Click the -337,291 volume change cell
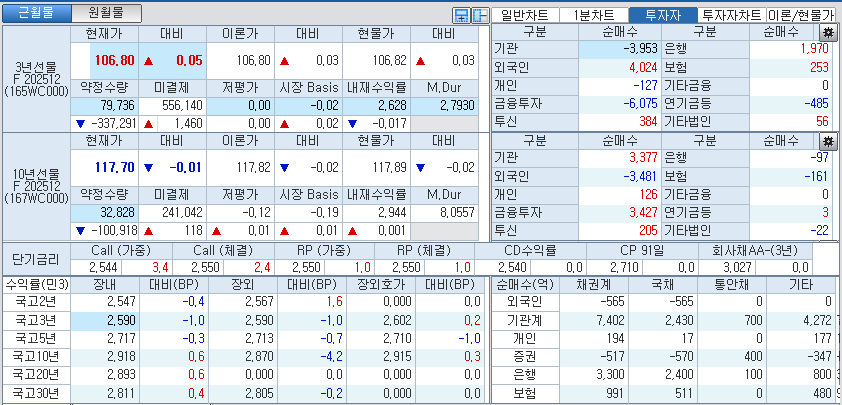 105,124
